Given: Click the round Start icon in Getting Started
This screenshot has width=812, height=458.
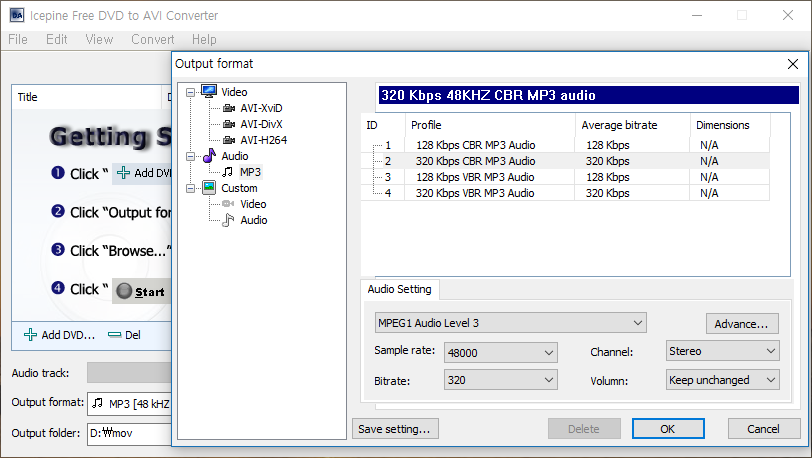Looking at the screenshot, I should 124,291.
